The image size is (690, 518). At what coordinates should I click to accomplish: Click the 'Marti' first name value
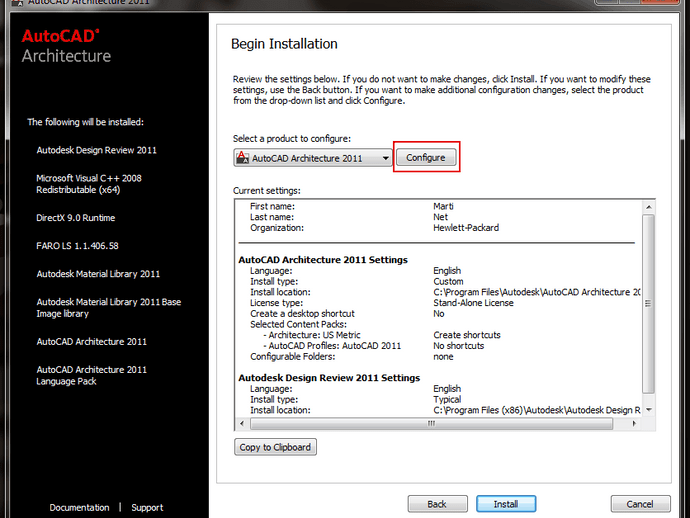click(443, 206)
